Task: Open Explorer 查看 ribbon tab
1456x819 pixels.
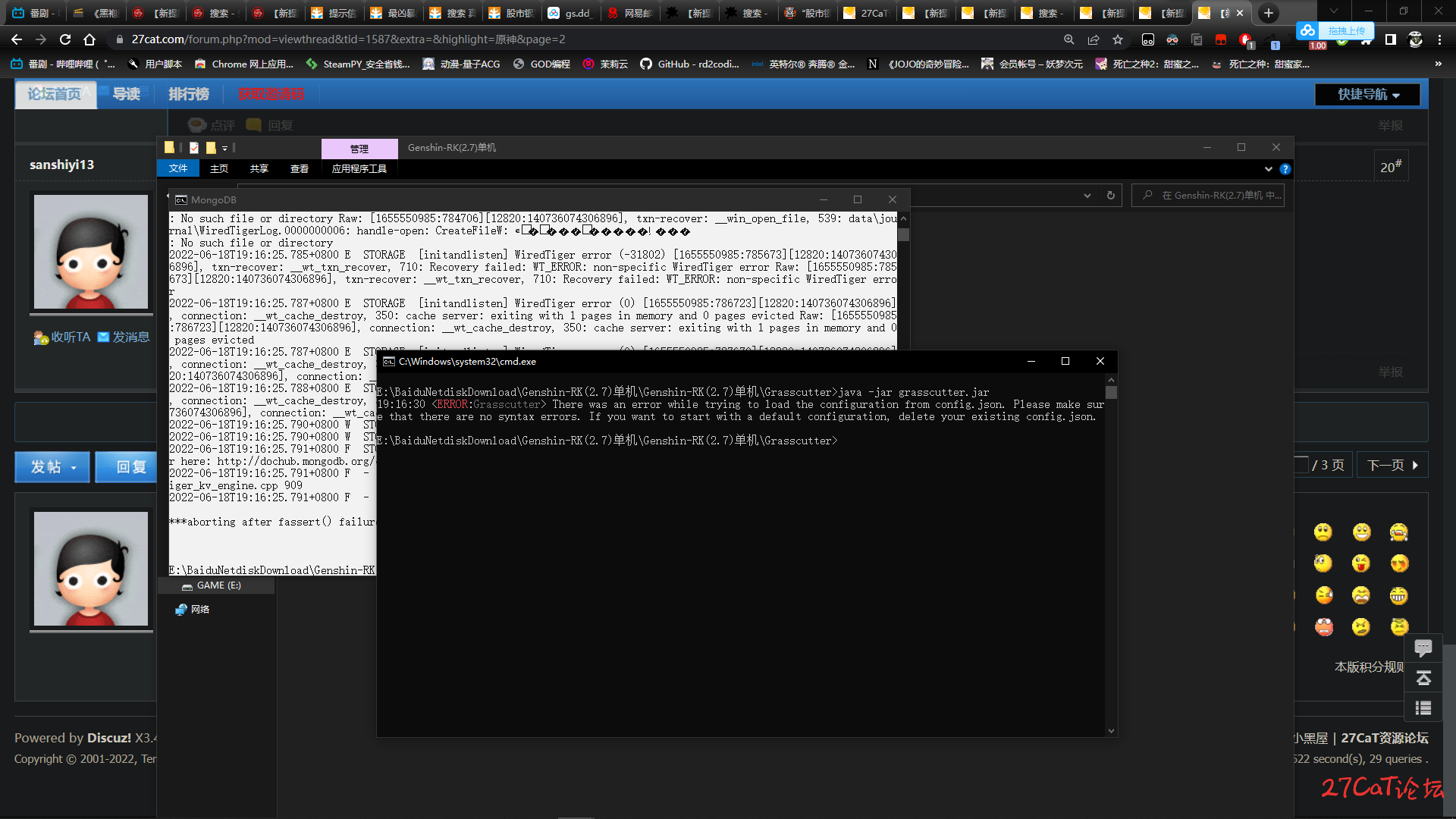Action: coord(300,168)
